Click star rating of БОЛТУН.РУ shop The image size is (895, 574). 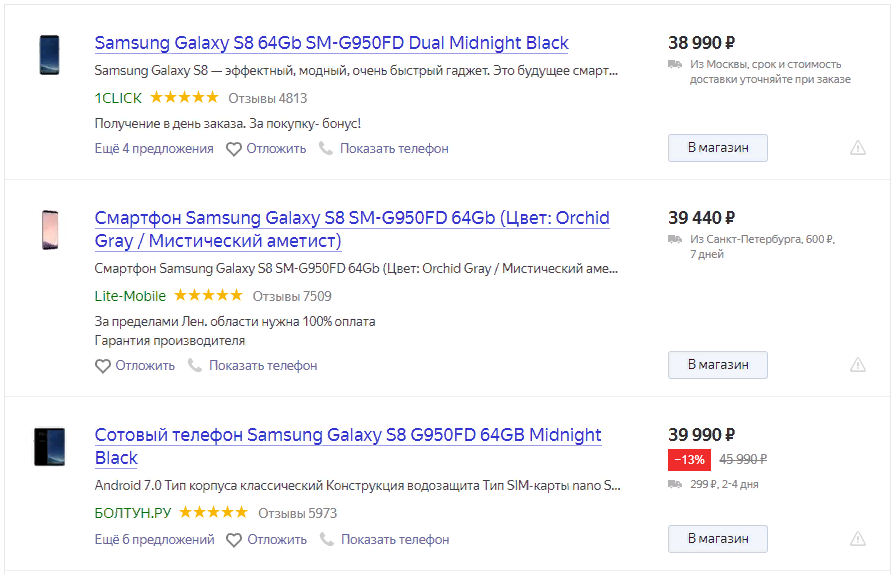point(213,513)
